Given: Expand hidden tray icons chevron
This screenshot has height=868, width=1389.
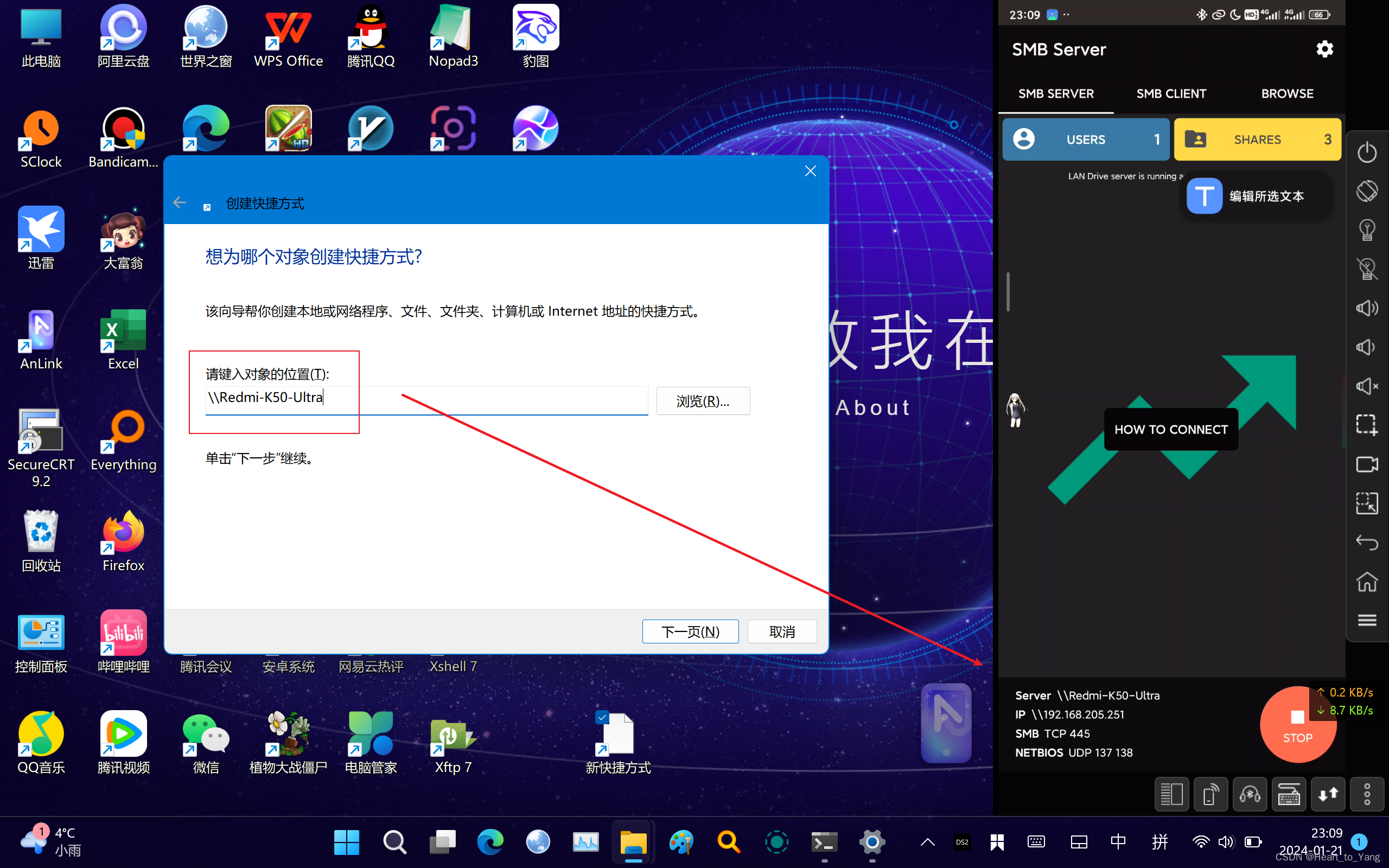Looking at the screenshot, I should [x=927, y=842].
